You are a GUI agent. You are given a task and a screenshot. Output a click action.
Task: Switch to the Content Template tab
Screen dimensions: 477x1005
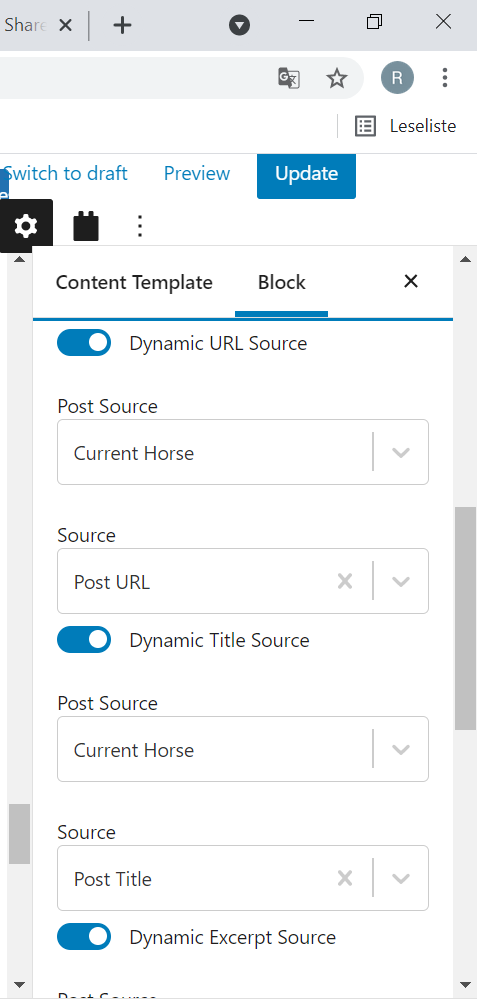point(134,282)
